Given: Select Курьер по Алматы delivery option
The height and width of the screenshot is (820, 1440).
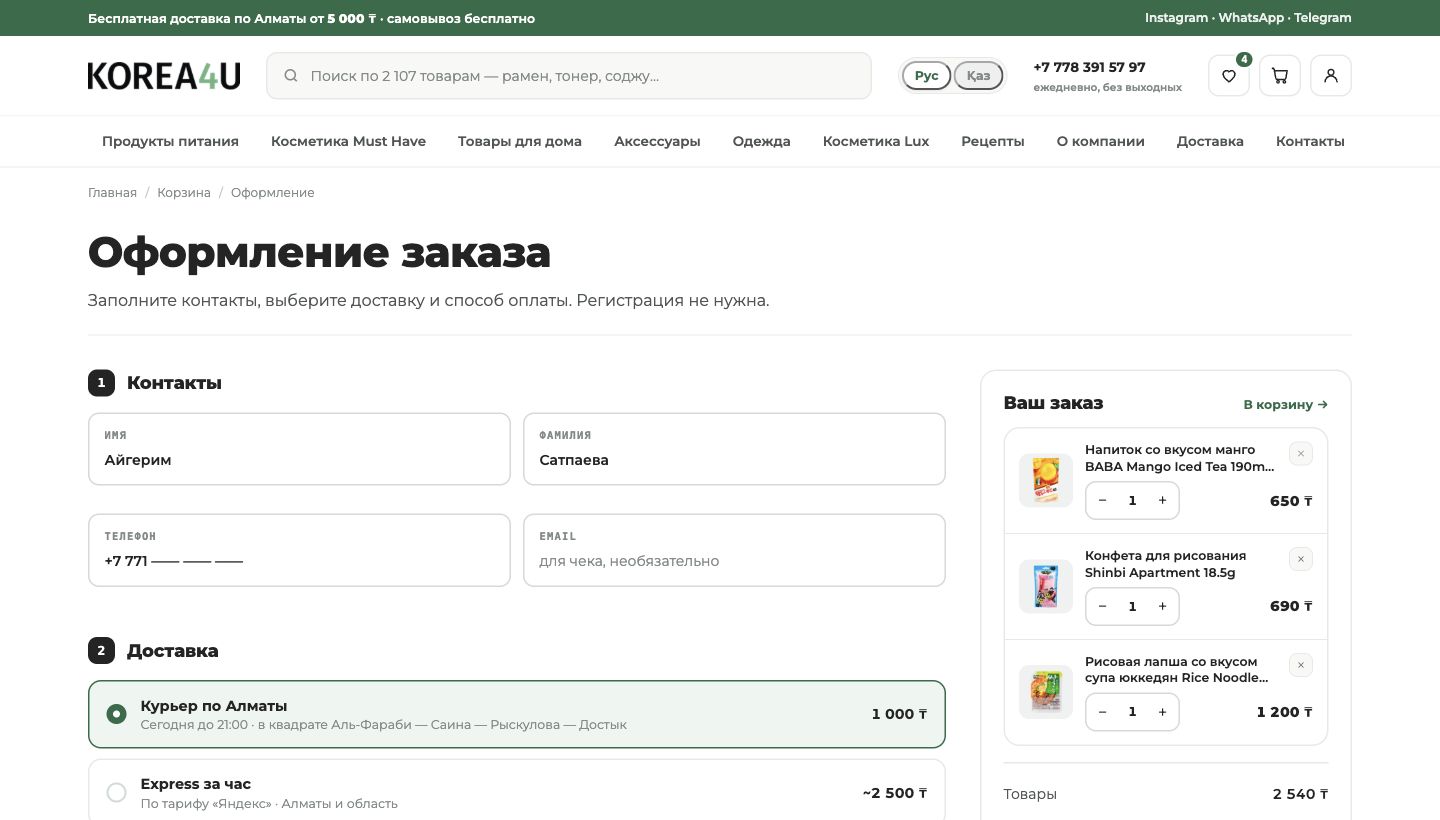Looking at the screenshot, I should click(517, 714).
